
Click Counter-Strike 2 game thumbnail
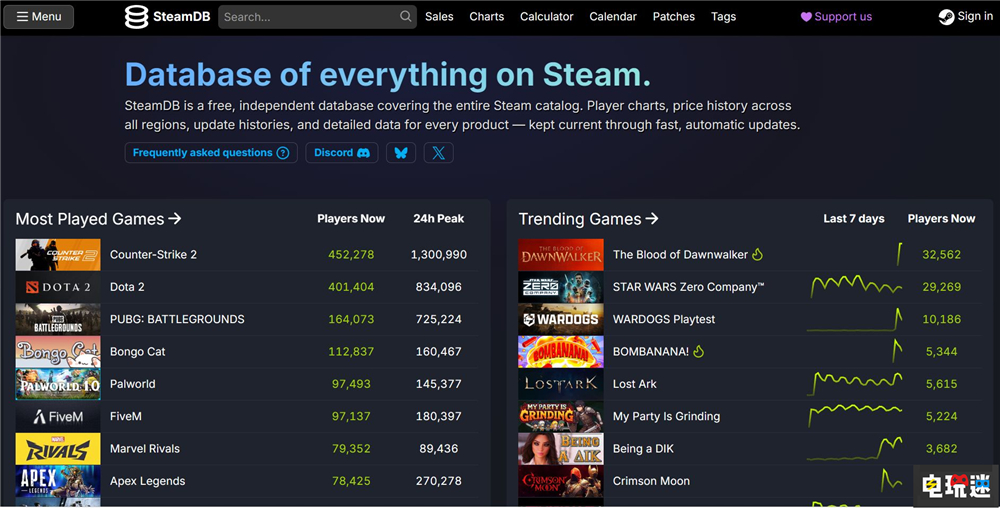(58, 254)
